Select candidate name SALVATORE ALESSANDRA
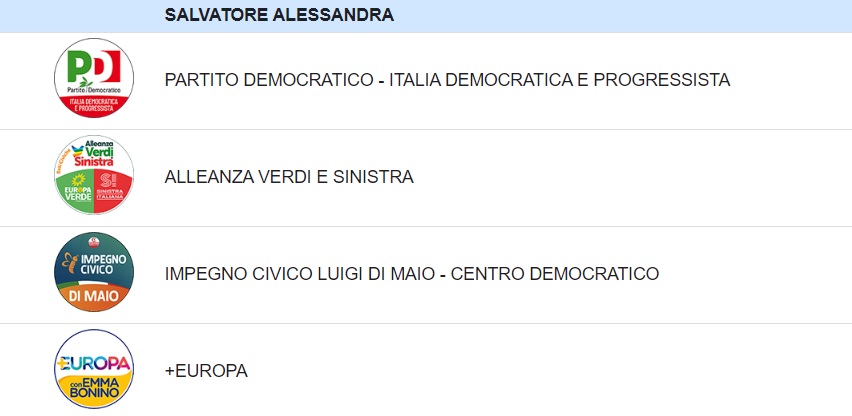 (x=279, y=15)
